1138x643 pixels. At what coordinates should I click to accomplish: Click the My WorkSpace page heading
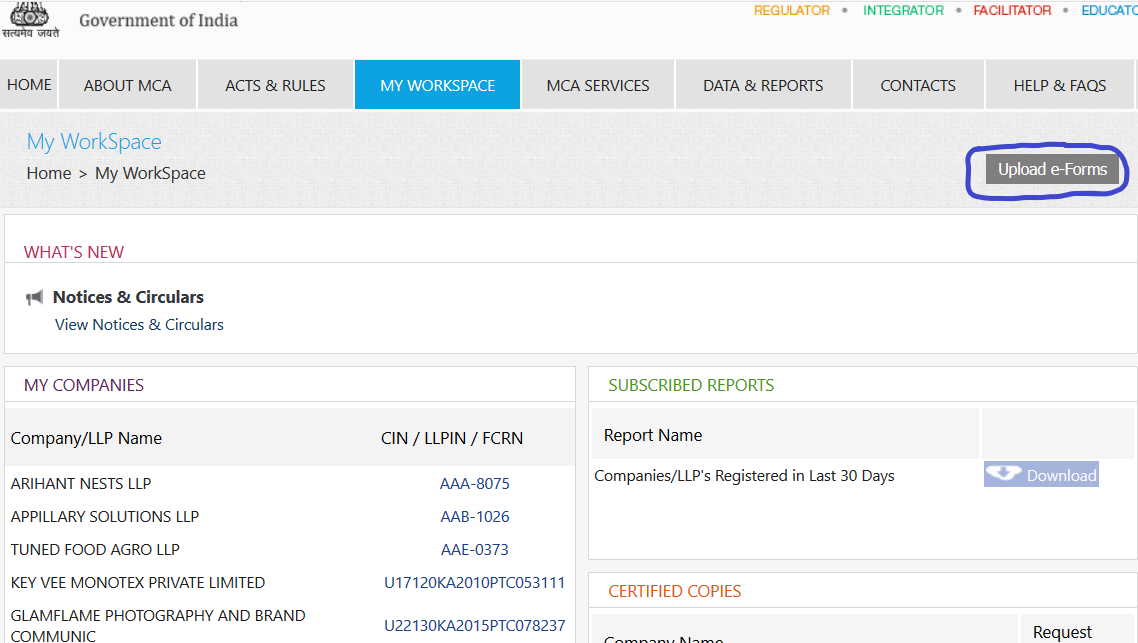click(94, 142)
